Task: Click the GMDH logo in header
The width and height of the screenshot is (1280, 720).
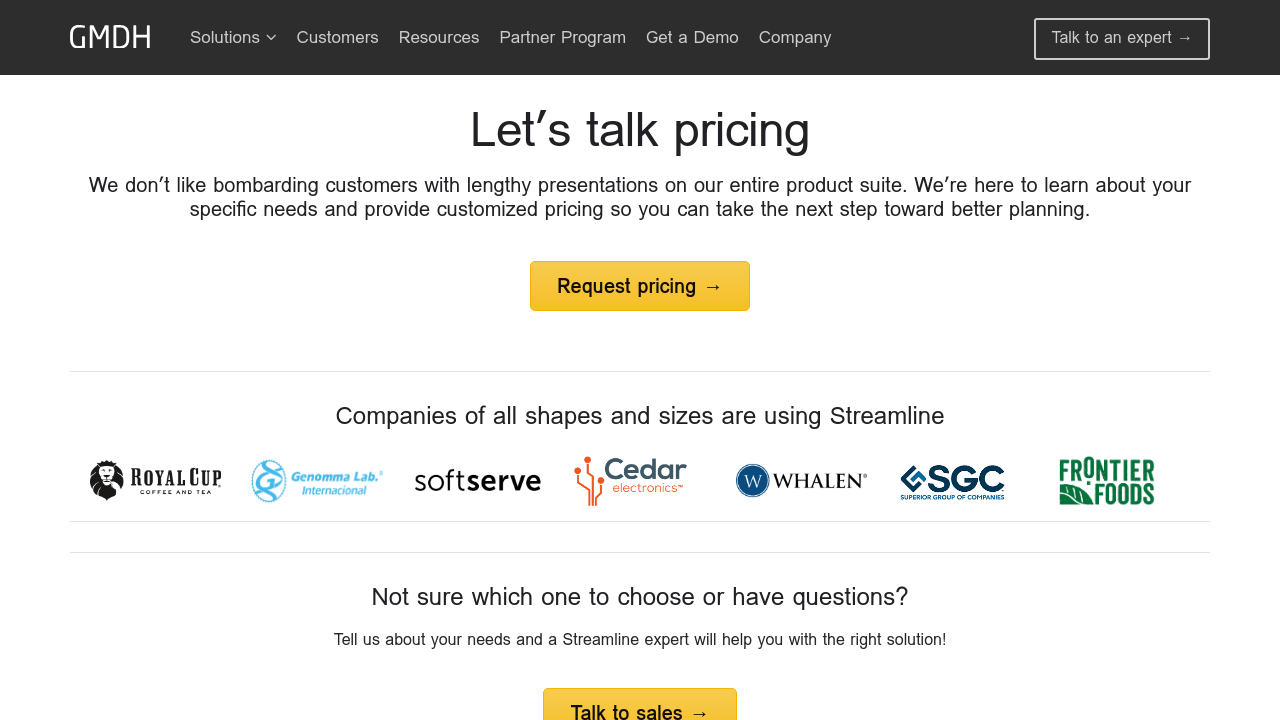Action: (x=110, y=38)
